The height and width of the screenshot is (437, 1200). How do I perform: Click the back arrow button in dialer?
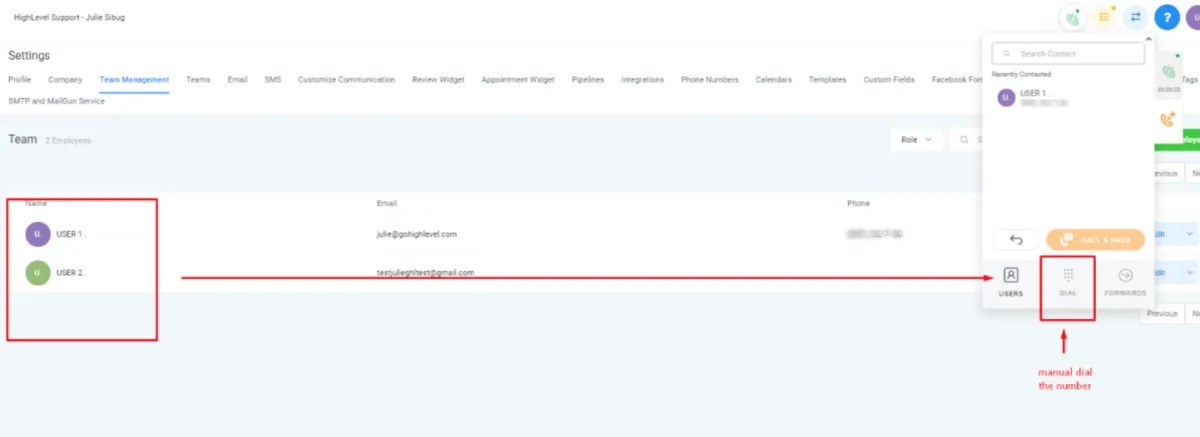(1016, 240)
